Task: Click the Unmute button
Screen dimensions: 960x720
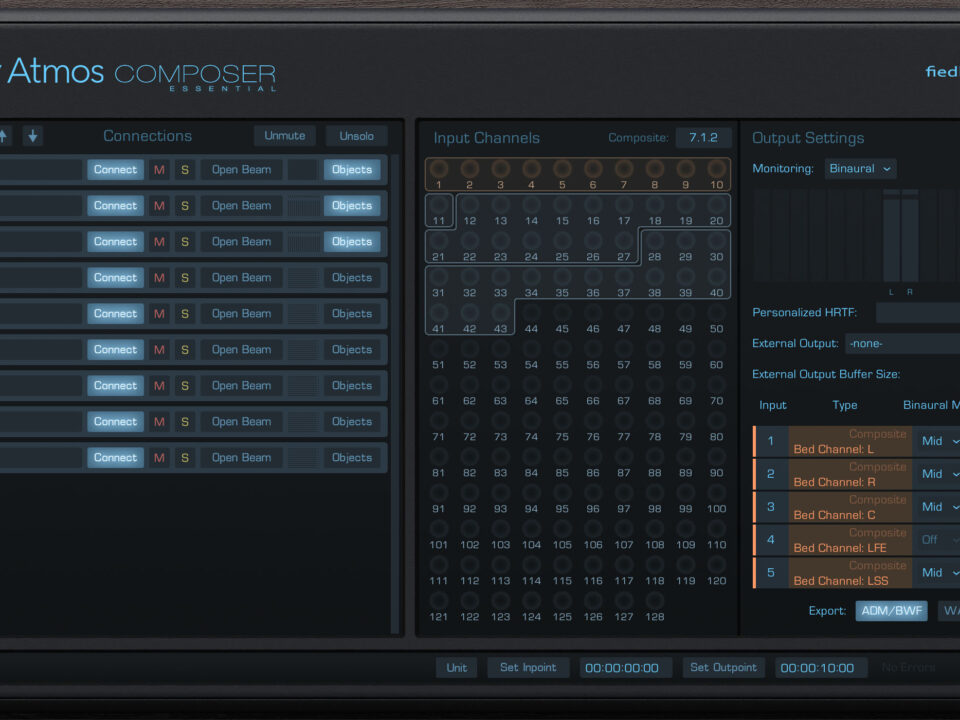Action: click(x=285, y=136)
